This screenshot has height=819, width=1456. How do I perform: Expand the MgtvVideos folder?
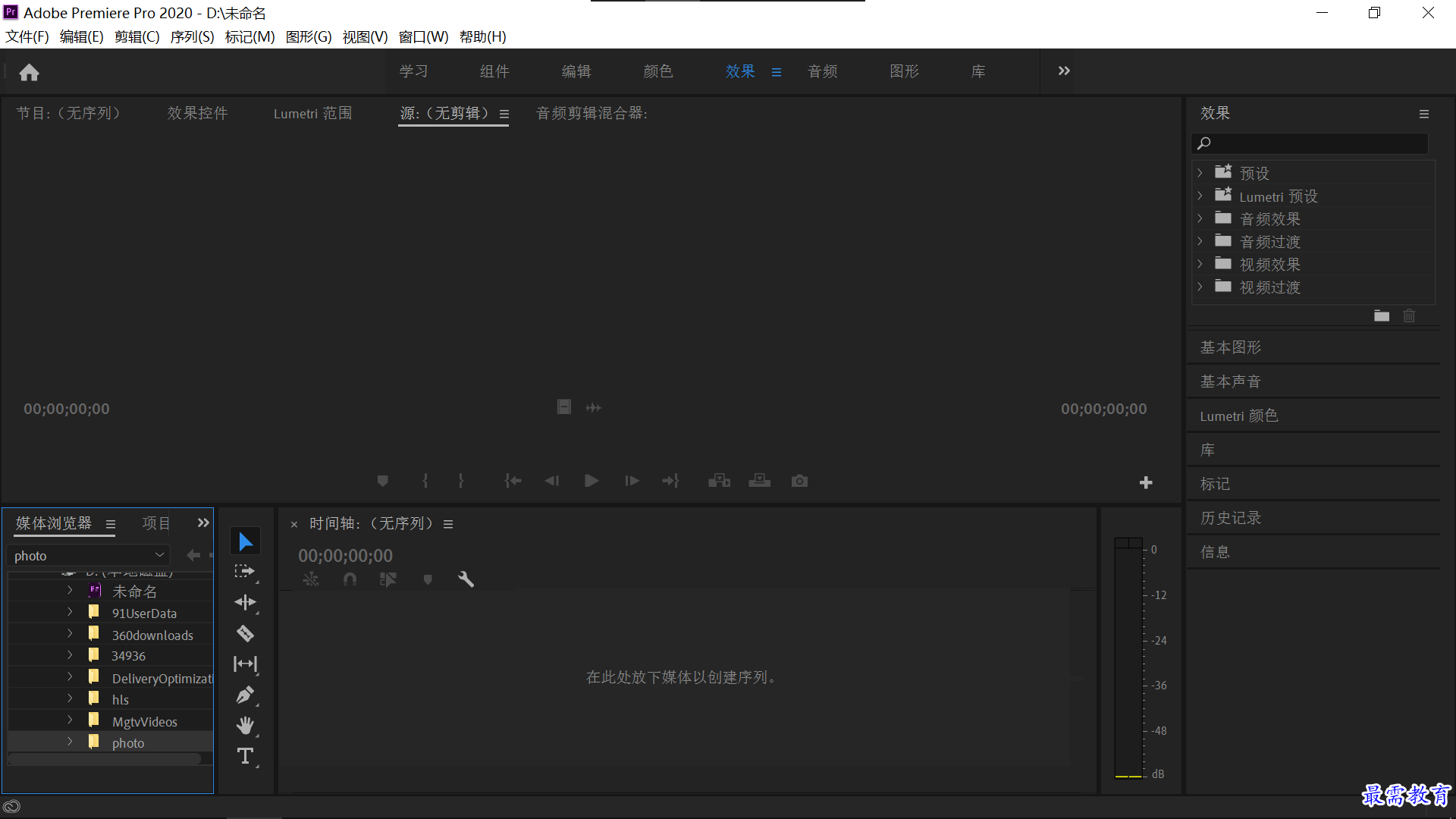tap(70, 720)
